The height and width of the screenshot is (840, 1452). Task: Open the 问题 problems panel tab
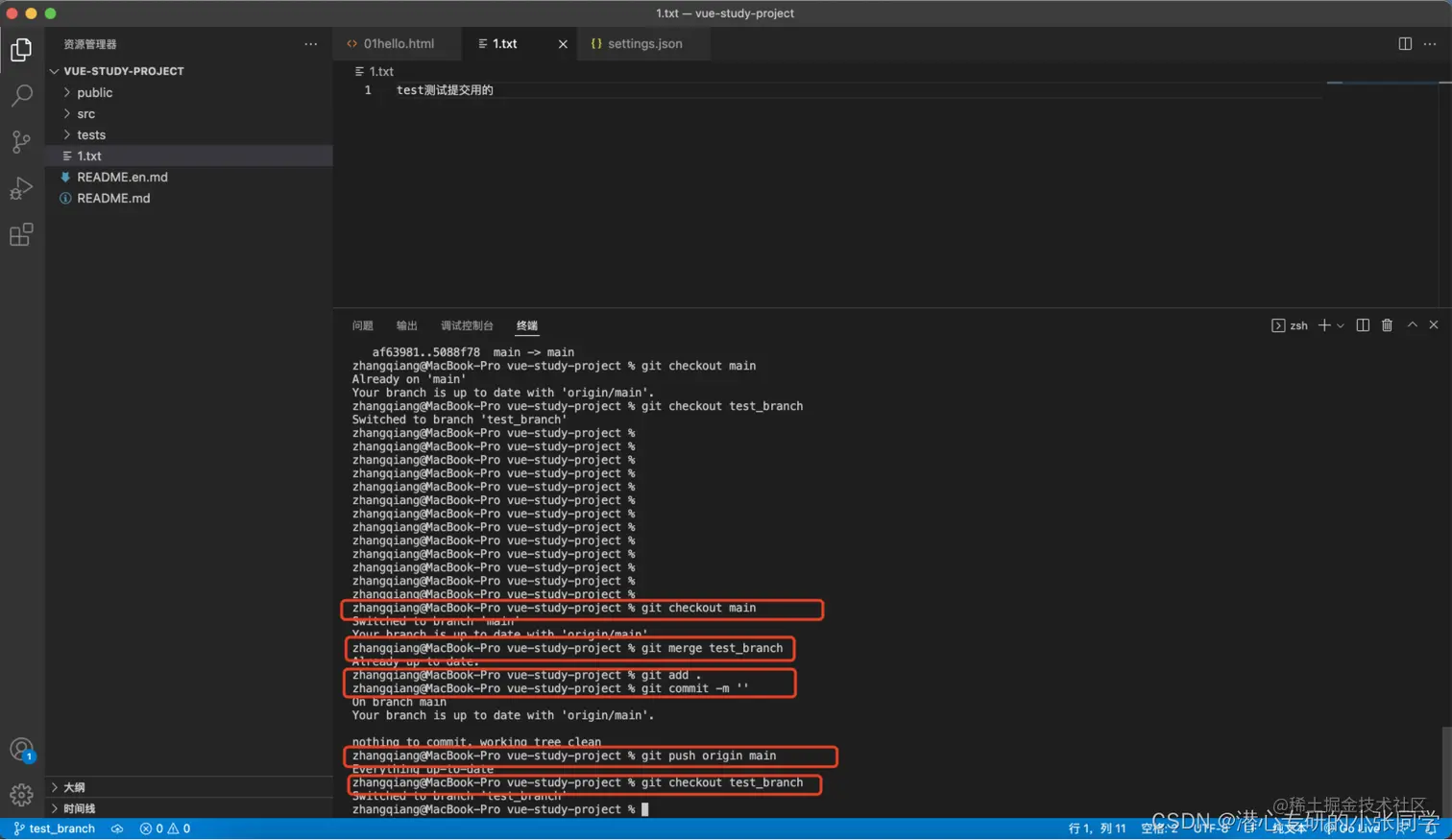pos(362,325)
